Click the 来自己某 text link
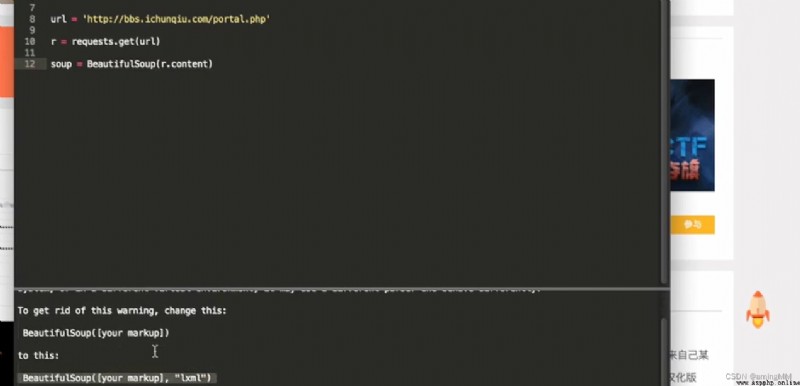This screenshot has width=800, height=386. tap(689, 355)
